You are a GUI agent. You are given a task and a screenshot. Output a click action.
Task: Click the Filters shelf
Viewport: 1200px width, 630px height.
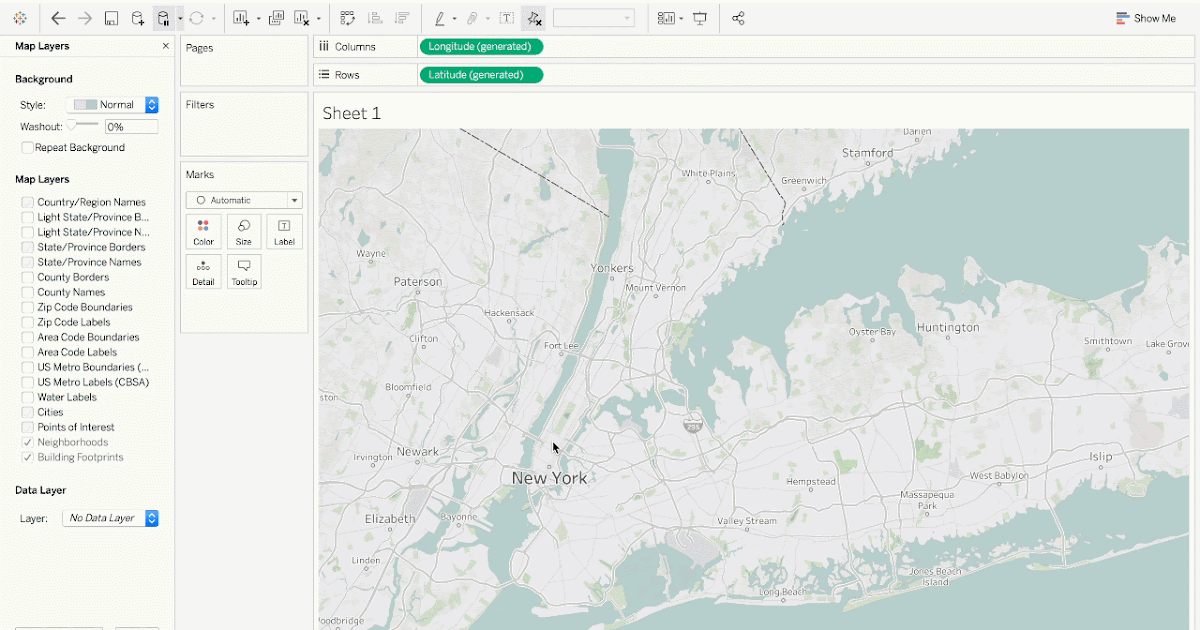244,124
